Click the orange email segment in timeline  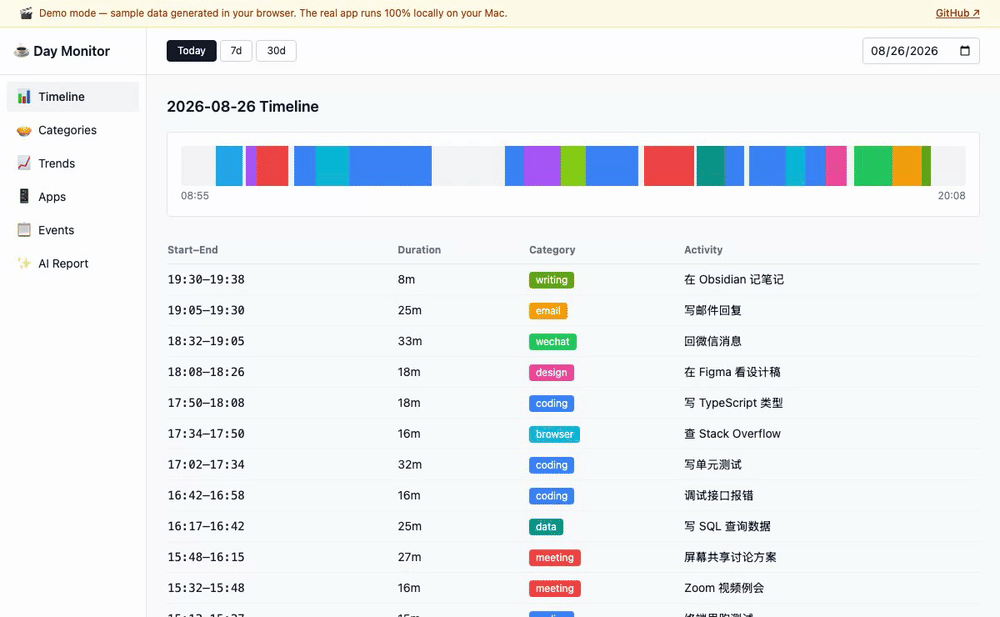[907, 166]
